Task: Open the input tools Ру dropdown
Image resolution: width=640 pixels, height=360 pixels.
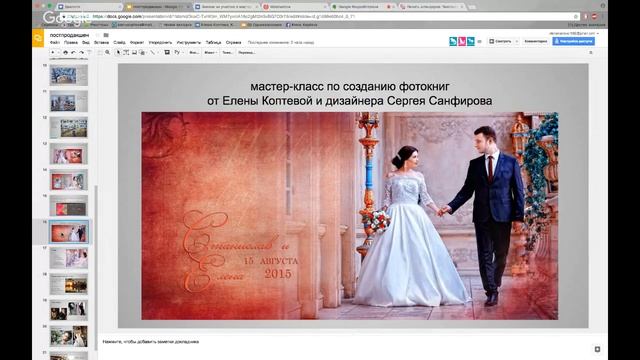Action: click(x=178, y=53)
